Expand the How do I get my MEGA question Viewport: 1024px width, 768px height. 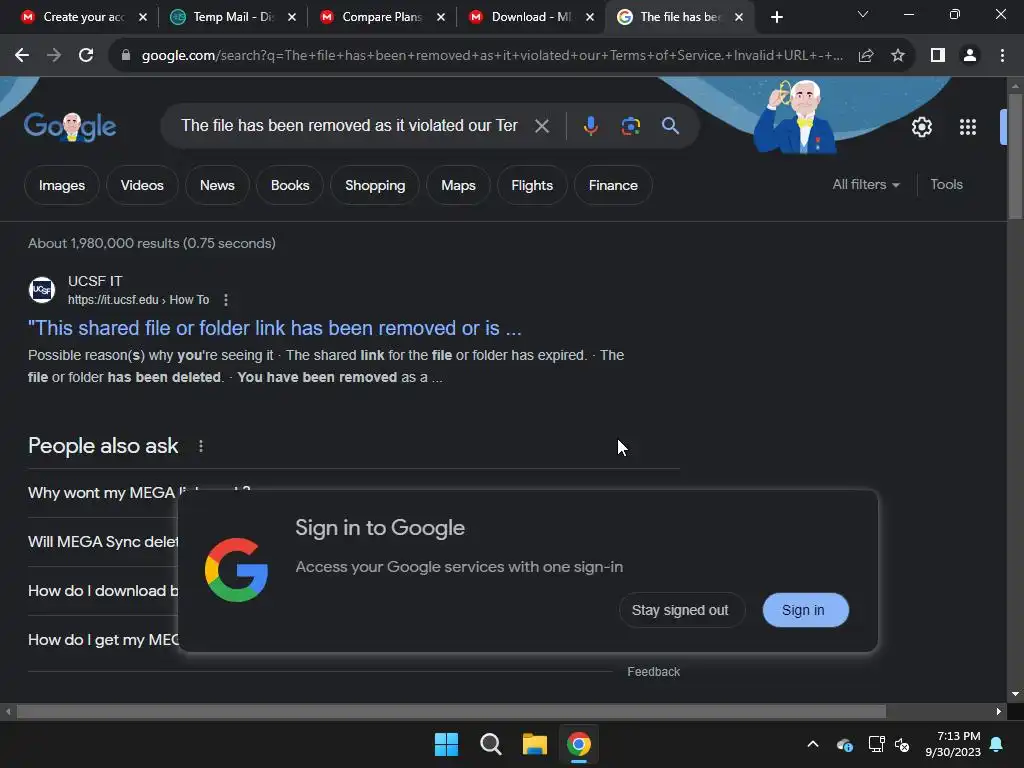(x=103, y=639)
